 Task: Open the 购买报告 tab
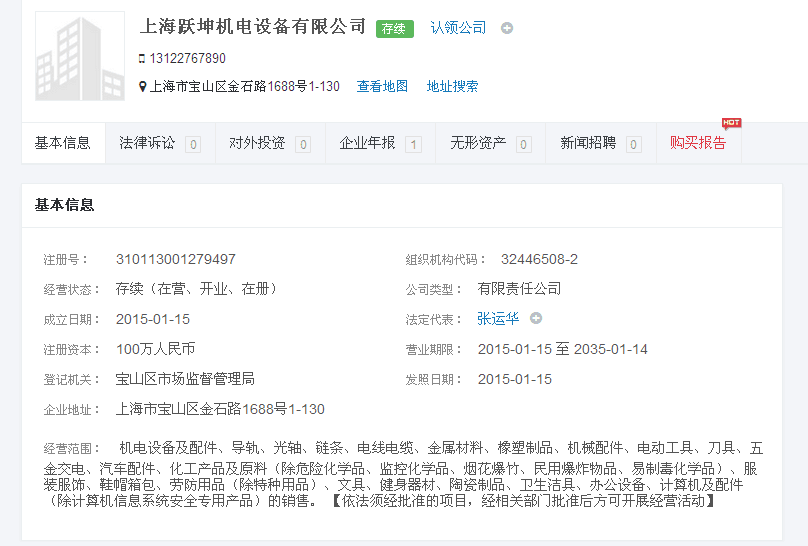coord(698,143)
